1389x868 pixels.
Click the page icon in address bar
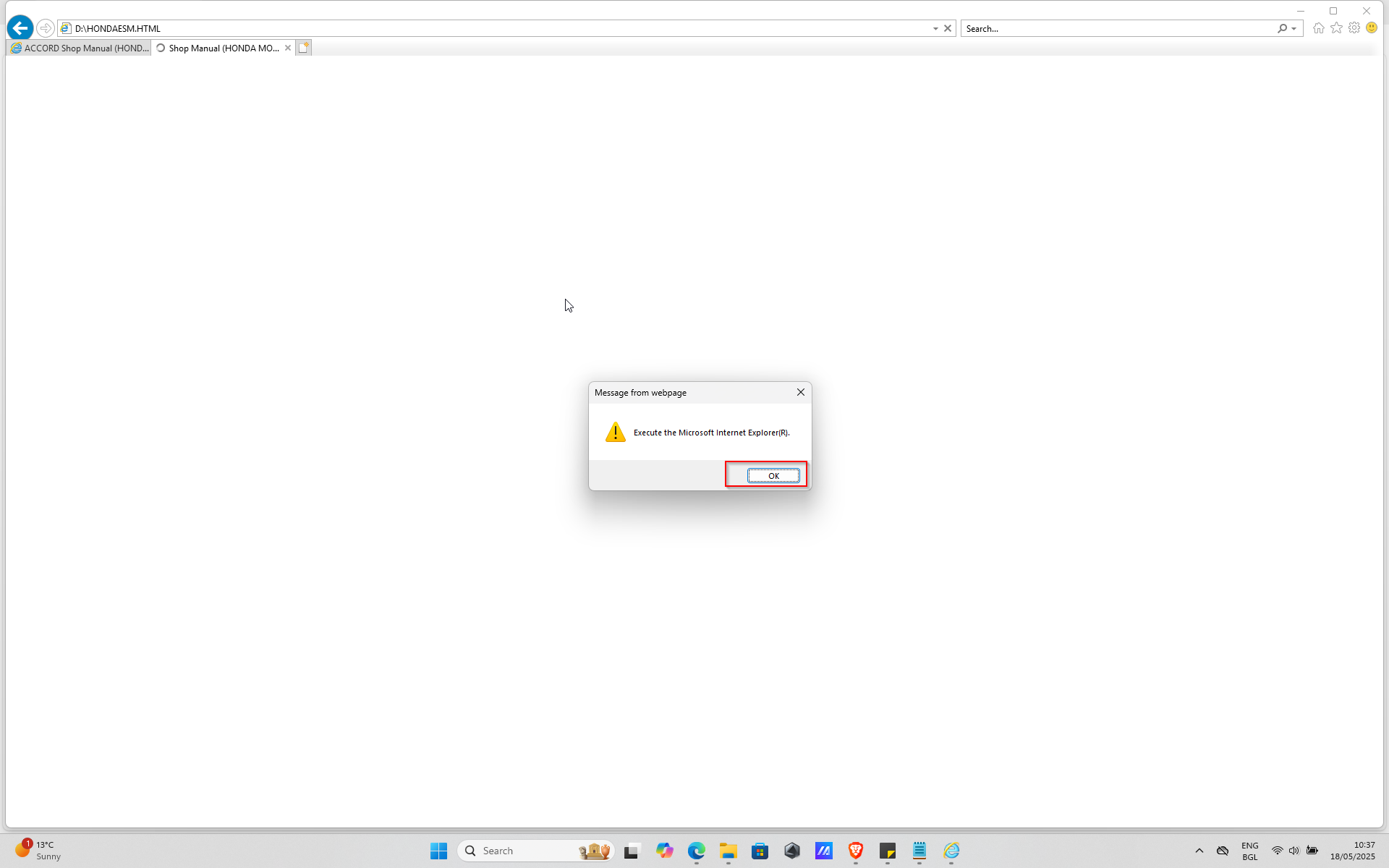click(66, 28)
